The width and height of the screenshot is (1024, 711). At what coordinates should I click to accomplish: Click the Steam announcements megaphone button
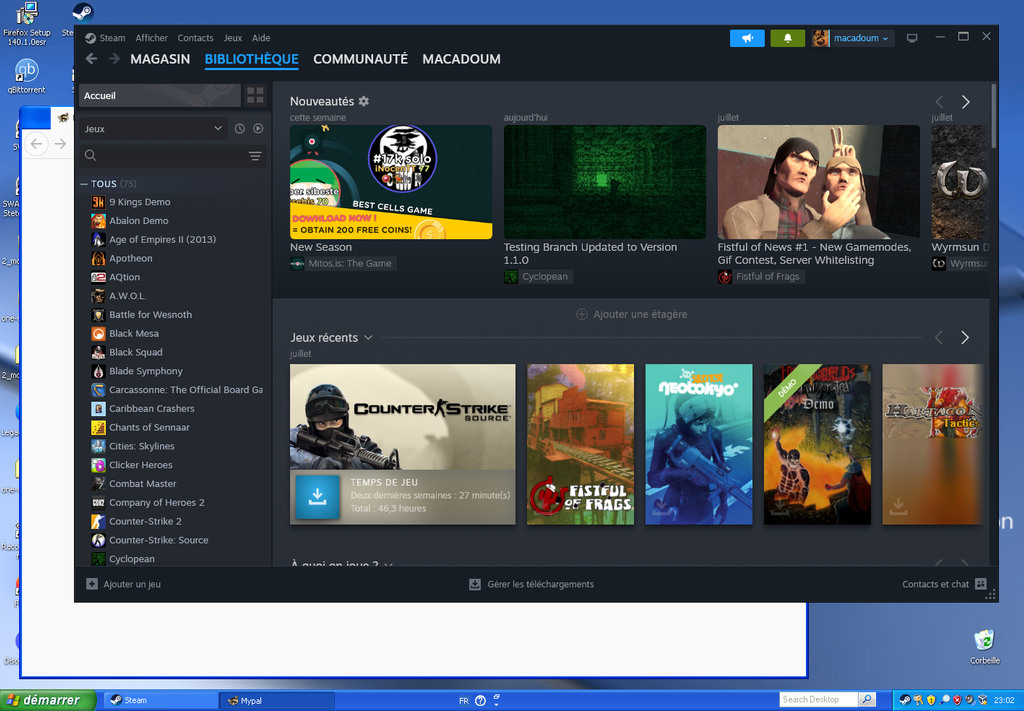[x=747, y=39]
